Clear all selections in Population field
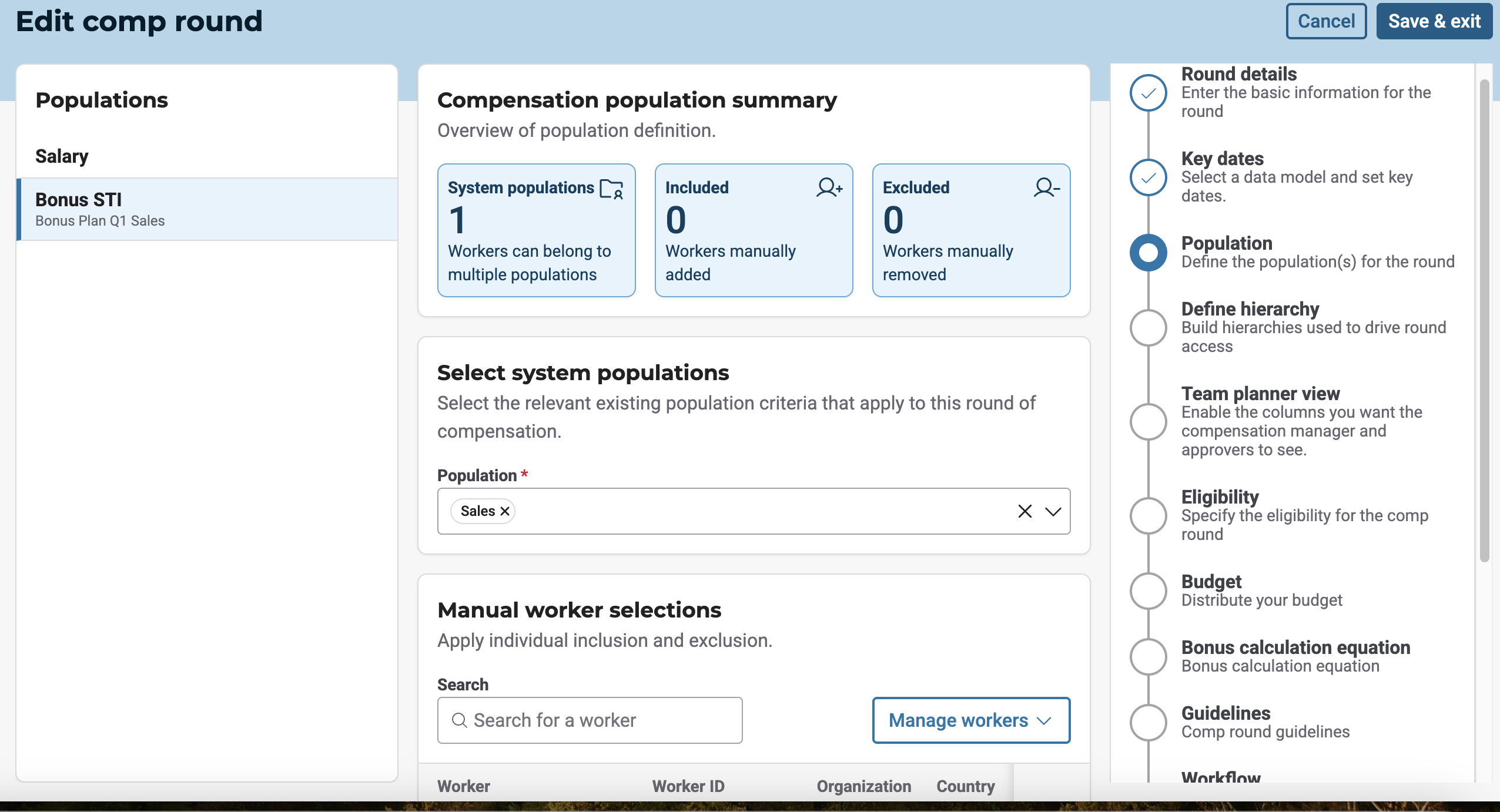1500x812 pixels. [1024, 511]
